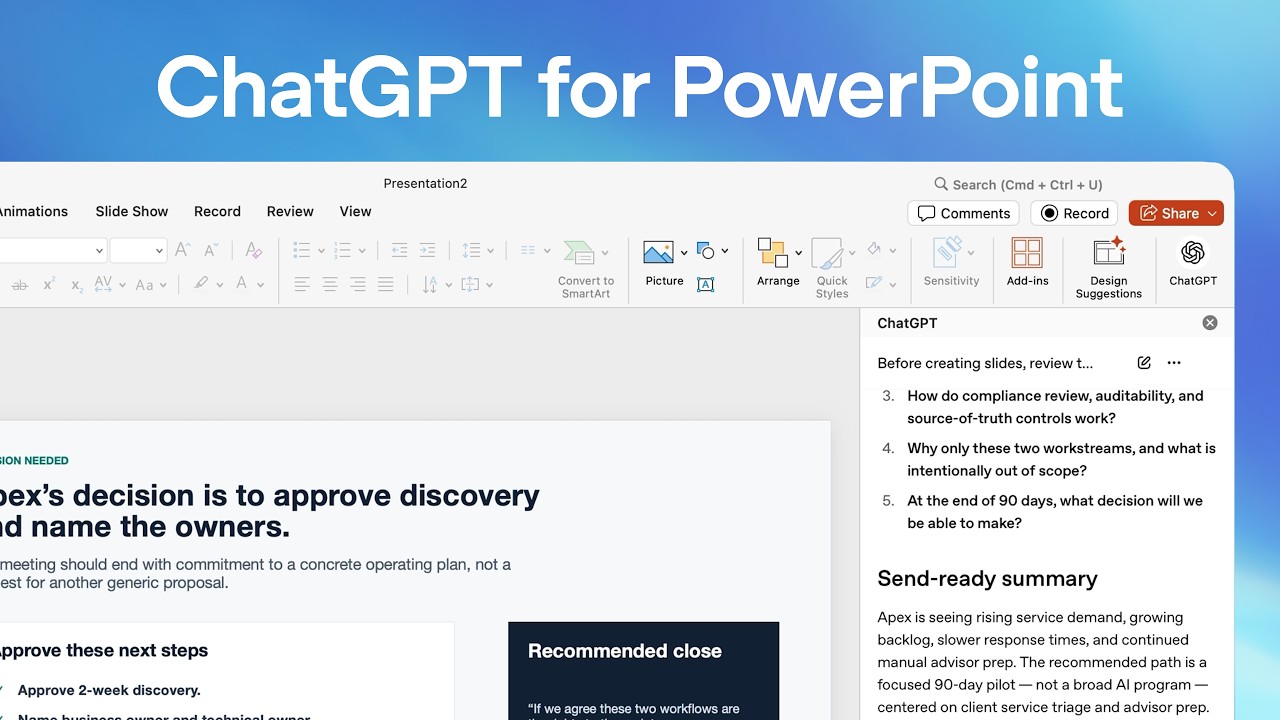1280x720 pixels.
Task: Click the align text vertically icon
Action: click(x=470, y=285)
